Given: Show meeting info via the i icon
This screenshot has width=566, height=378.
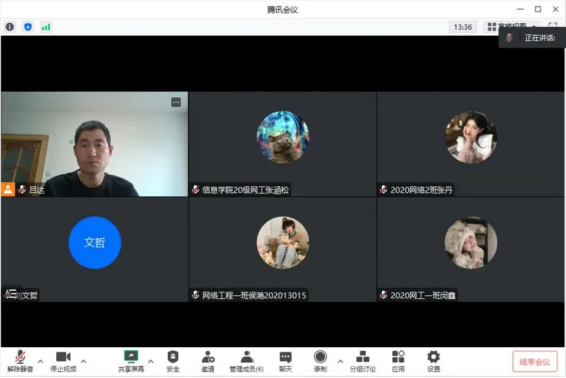Looking at the screenshot, I should pyautogui.click(x=10, y=27).
